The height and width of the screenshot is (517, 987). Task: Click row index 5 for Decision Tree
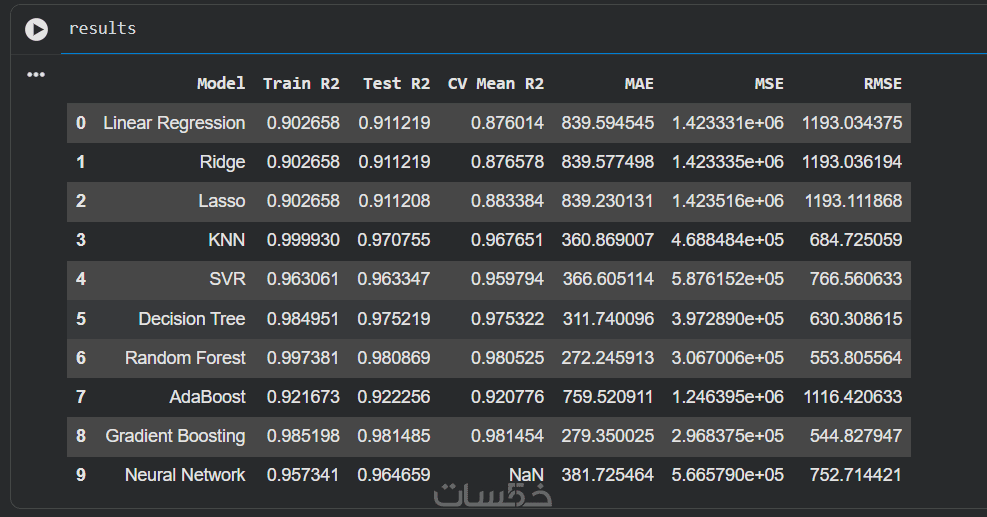81,319
